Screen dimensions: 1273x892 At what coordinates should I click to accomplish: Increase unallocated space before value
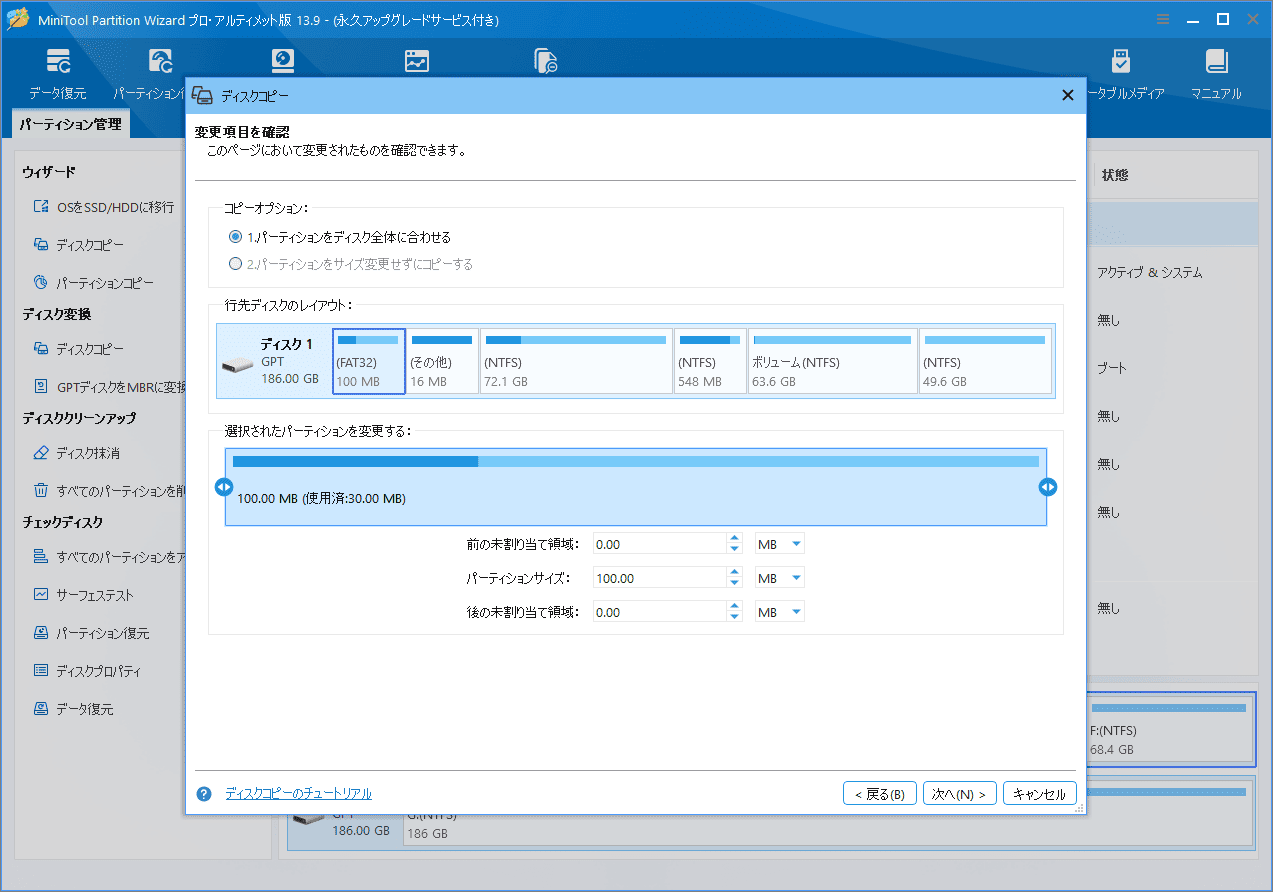pos(735,539)
